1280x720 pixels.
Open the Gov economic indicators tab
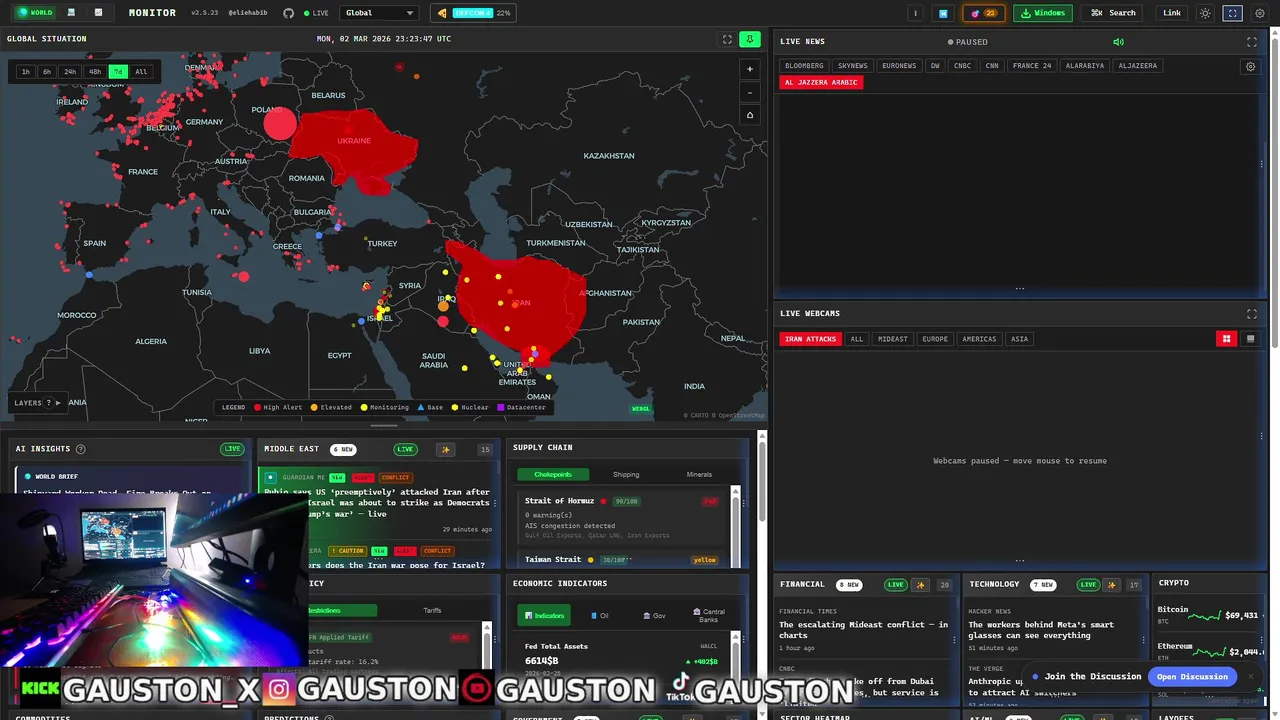(x=654, y=616)
